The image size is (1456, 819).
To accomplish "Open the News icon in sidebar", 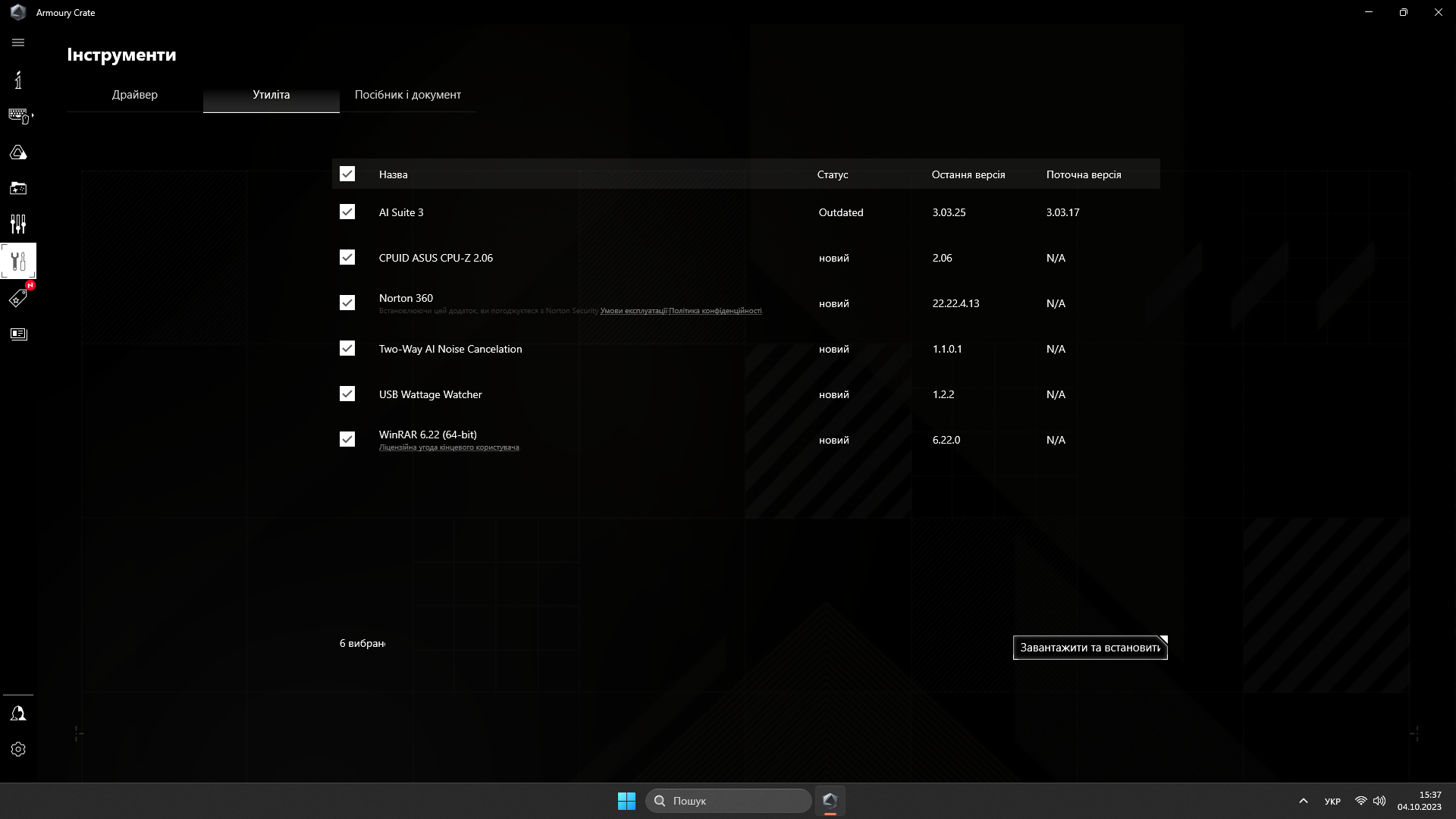I will 18,334.
